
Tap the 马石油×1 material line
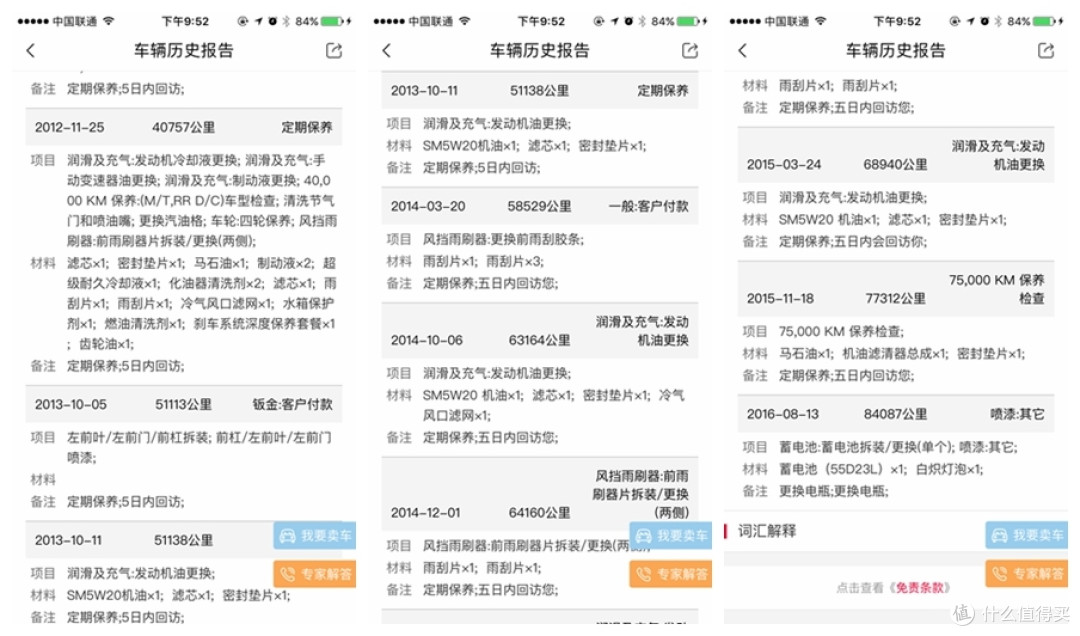[902, 353]
